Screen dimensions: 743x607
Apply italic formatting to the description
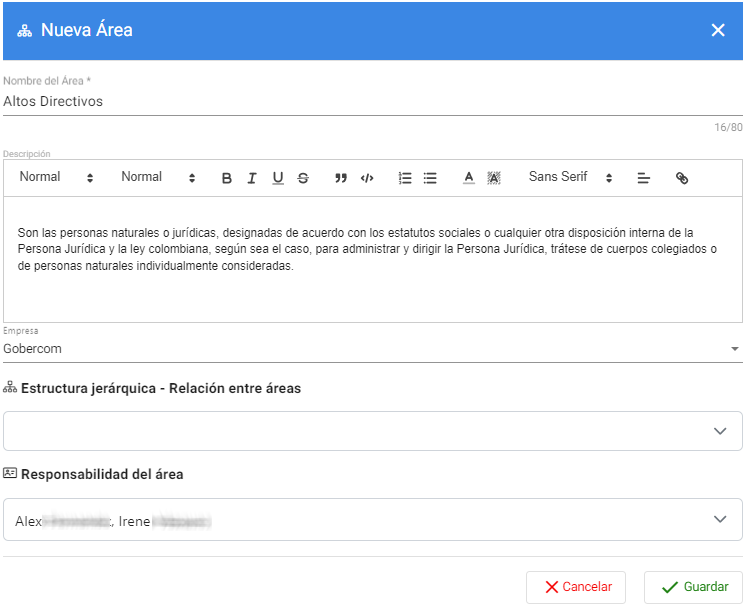tap(252, 178)
